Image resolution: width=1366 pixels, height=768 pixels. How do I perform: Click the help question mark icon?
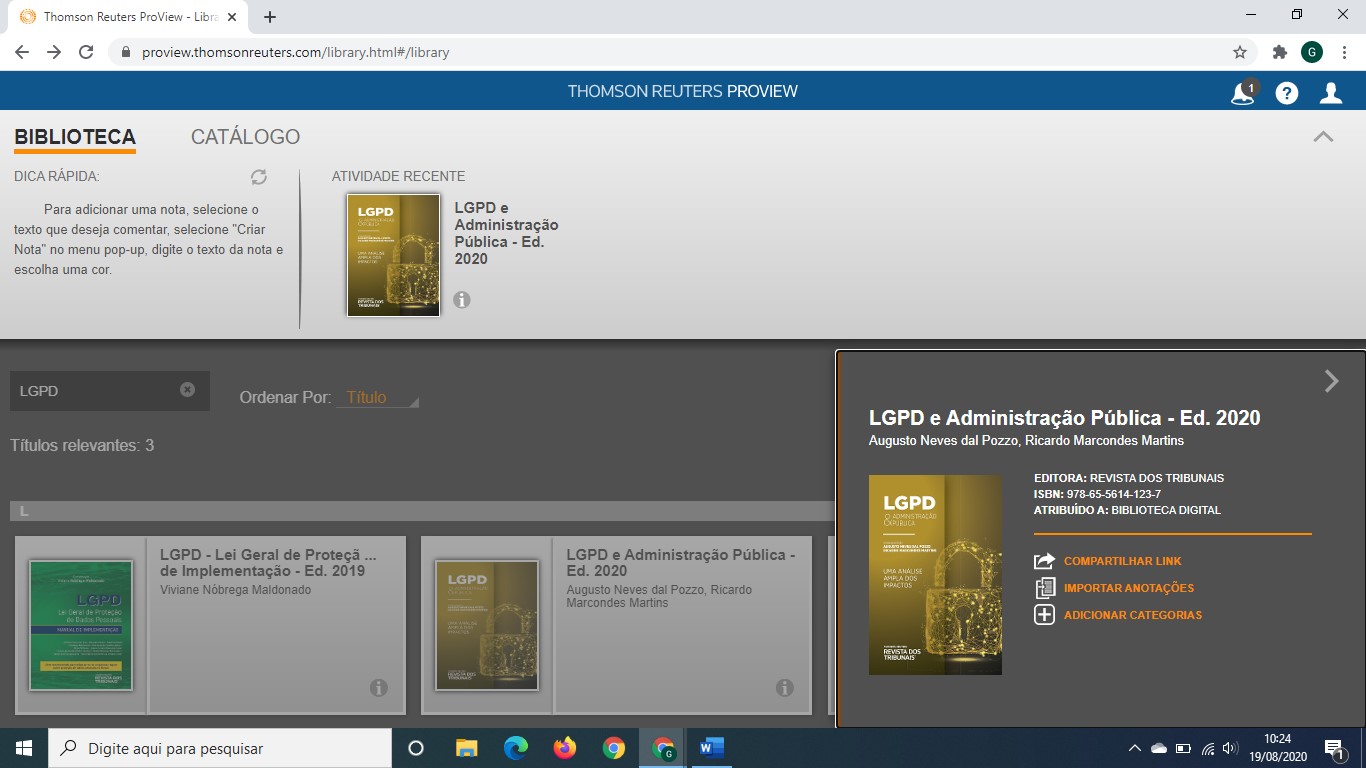coord(1287,93)
